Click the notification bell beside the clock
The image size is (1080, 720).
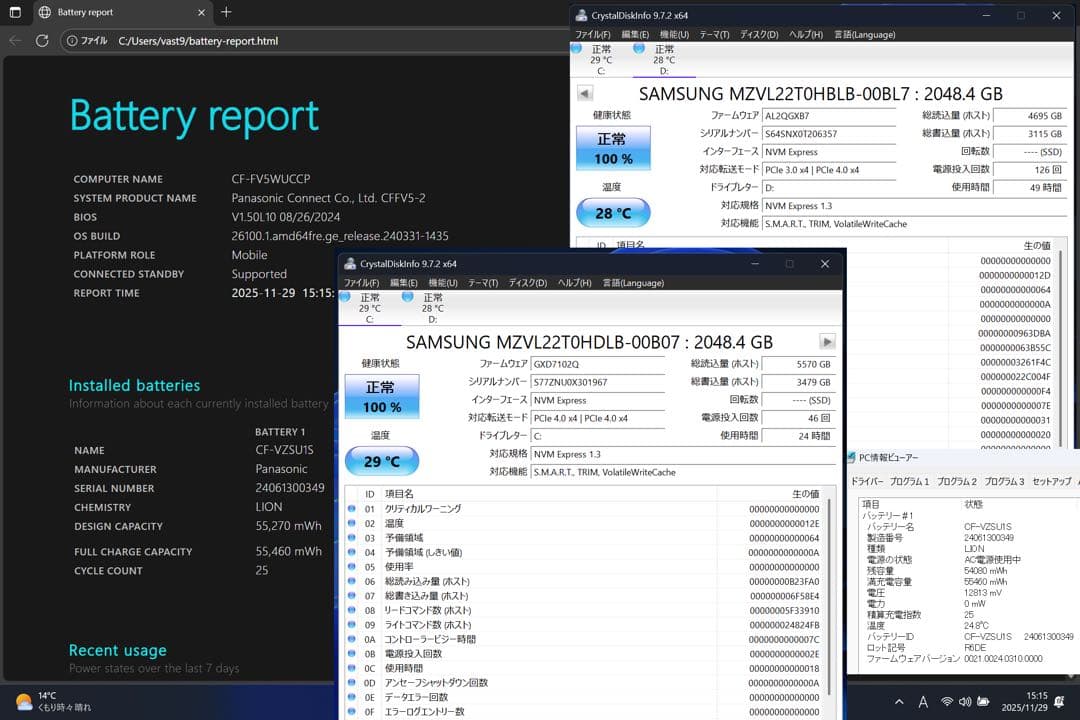coord(1059,702)
